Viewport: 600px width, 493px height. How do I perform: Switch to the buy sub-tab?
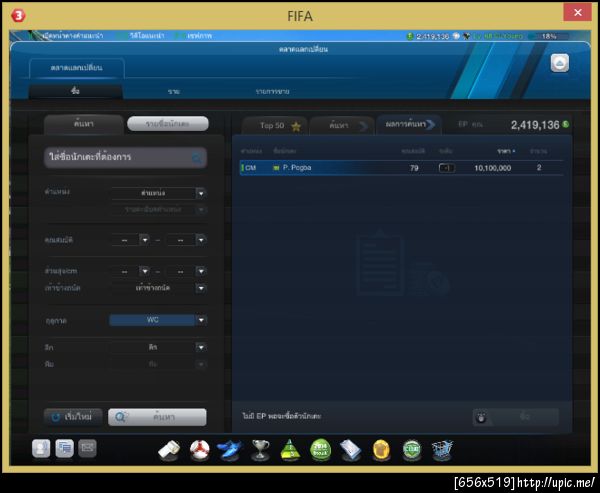coord(75,91)
